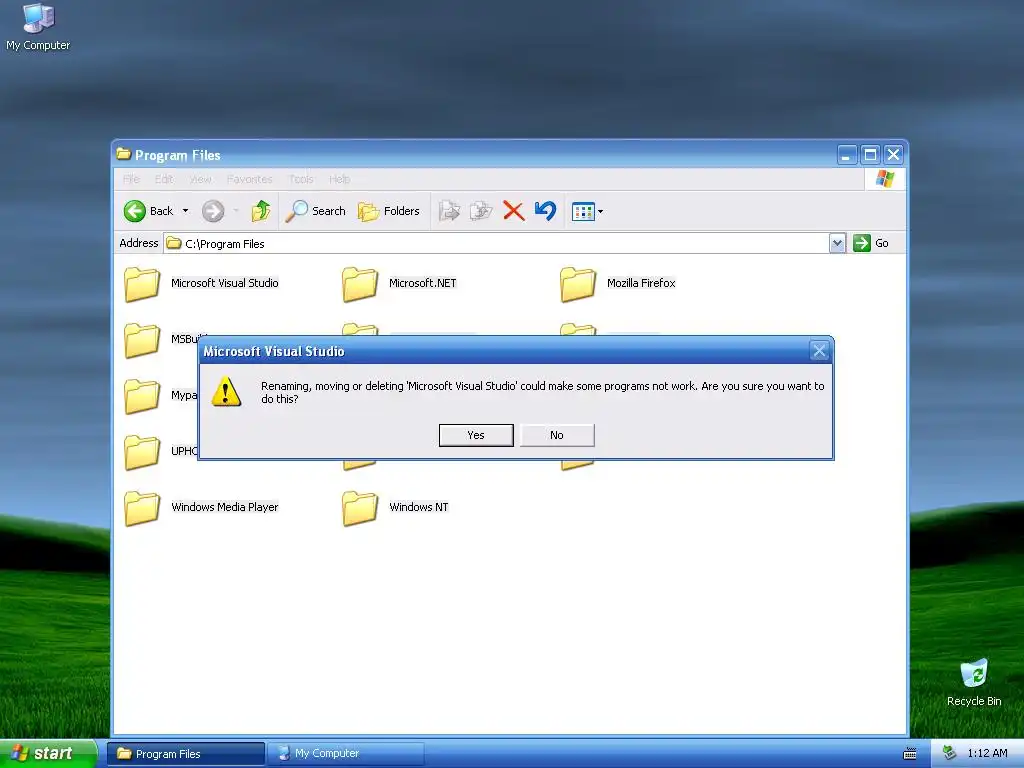Close the Program Files window
This screenshot has width=1024, height=768.
tap(893, 155)
